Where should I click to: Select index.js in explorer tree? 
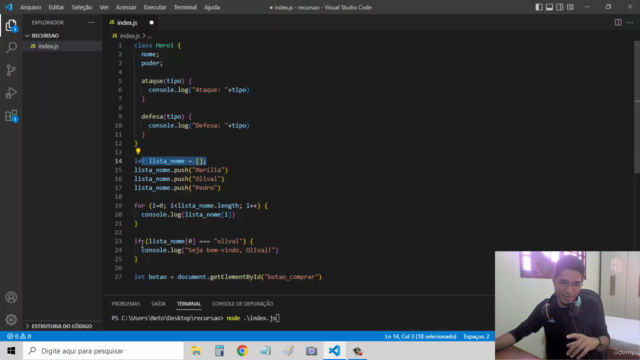click(62, 46)
